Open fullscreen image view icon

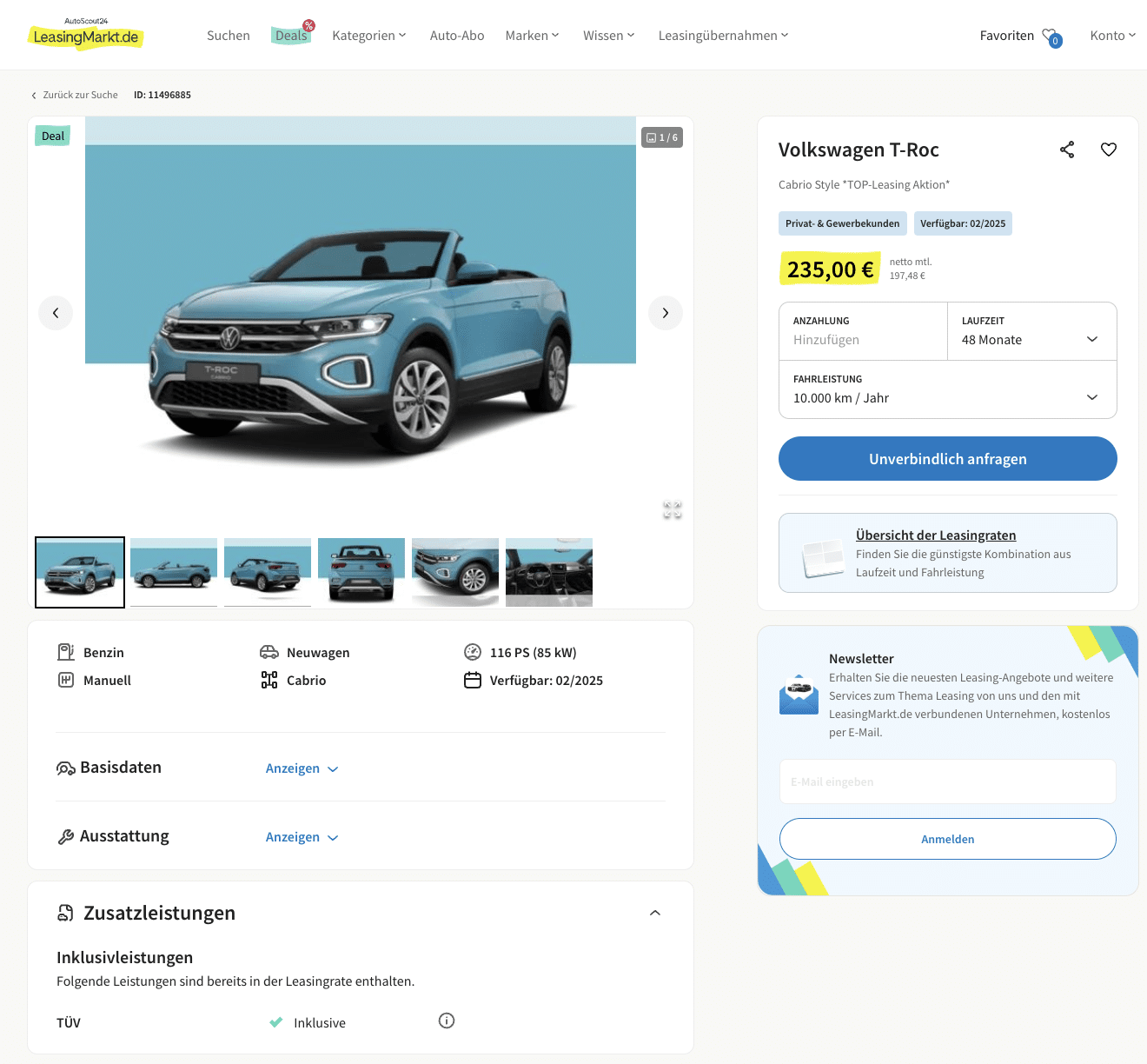coord(673,510)
